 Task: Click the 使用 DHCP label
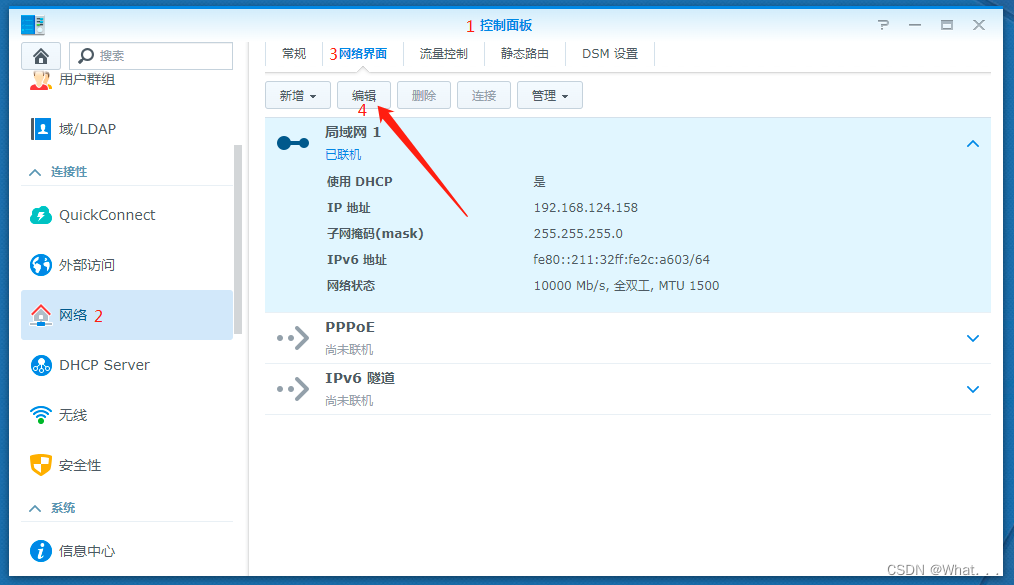(360, 182)
